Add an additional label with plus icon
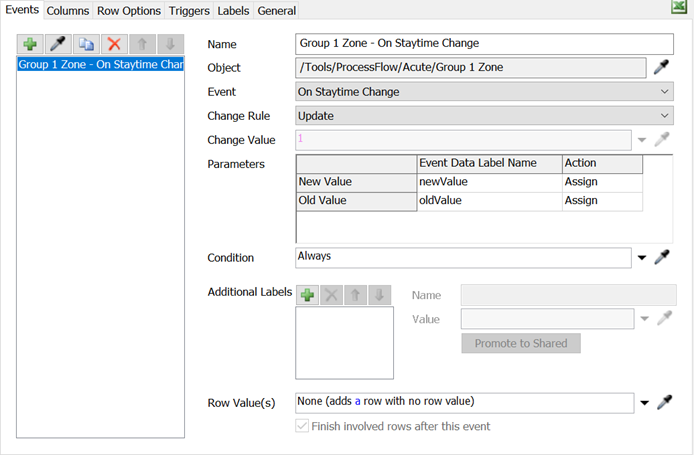The image size is (694, 456). 308,295
